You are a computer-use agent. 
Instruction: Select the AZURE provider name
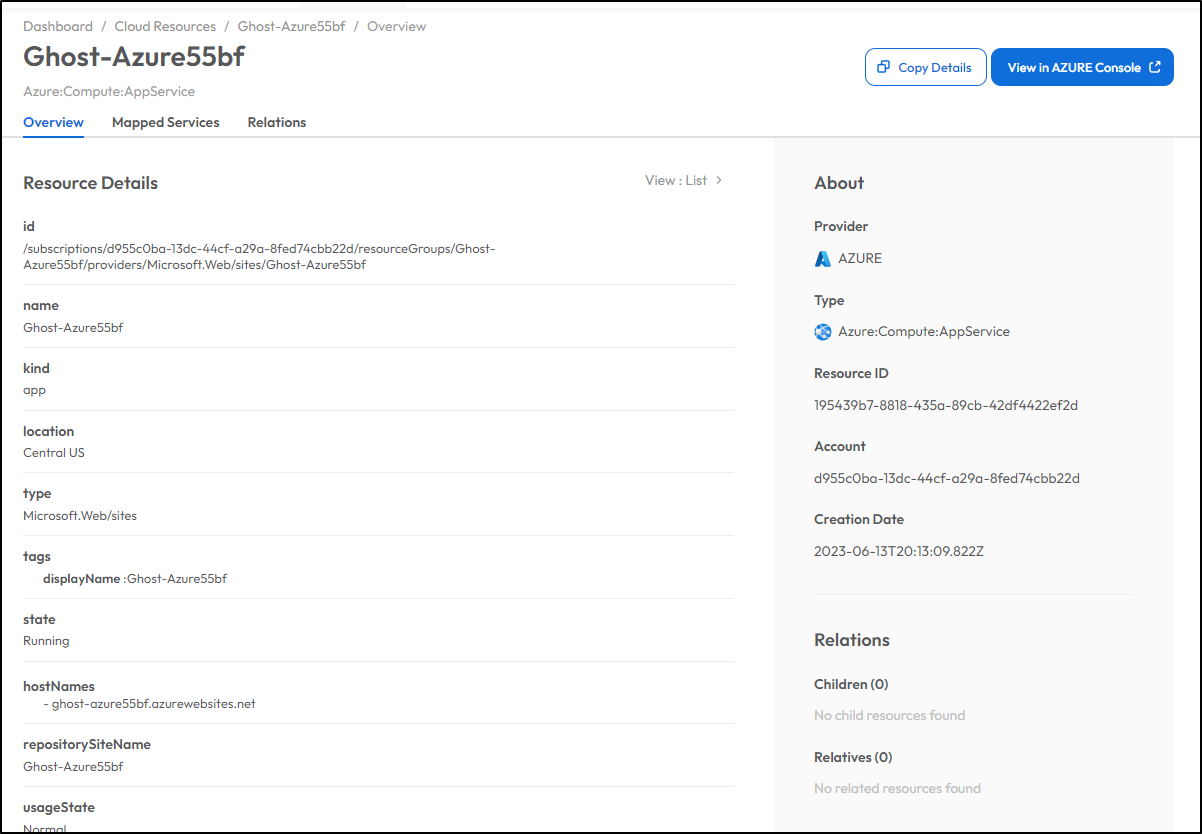(x=860, y=258)
